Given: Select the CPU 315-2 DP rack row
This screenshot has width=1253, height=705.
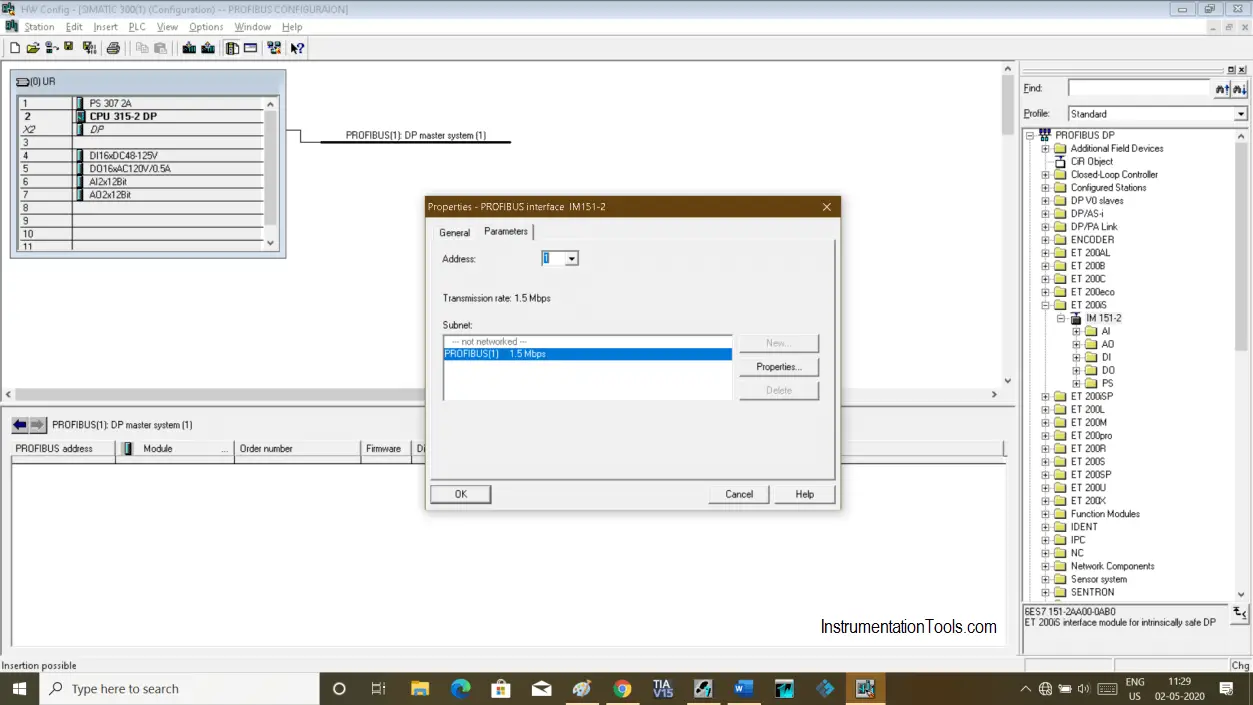Looking at the screenshot, I should 140,116.
